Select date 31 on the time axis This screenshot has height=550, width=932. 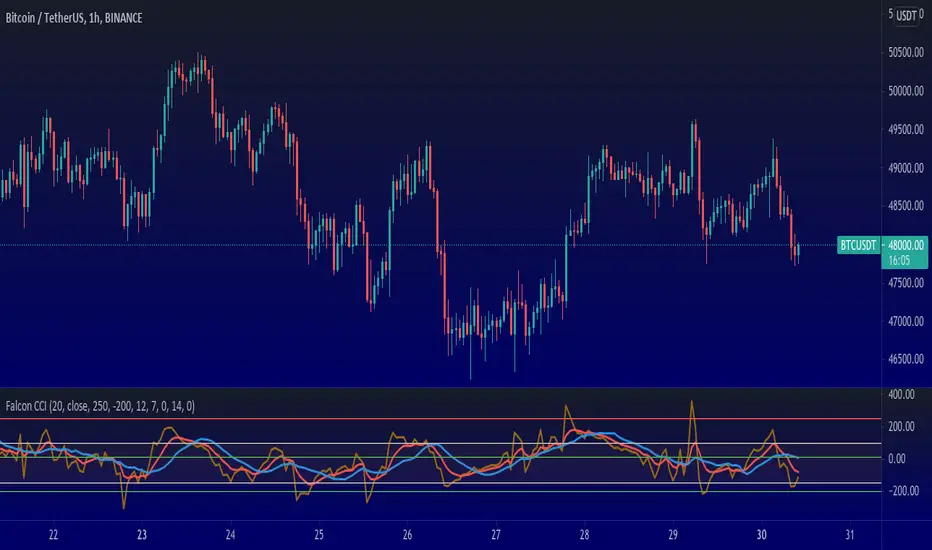(850, 535)
